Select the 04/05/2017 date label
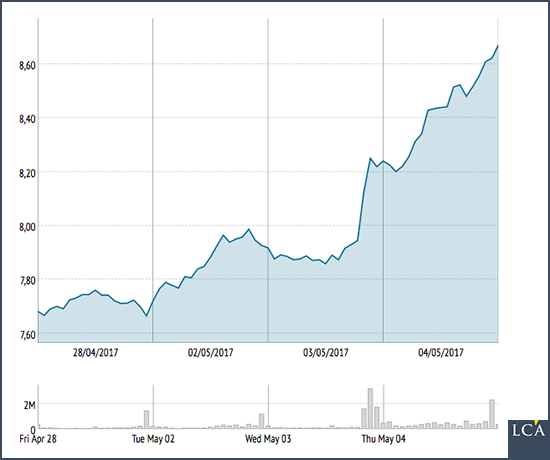 tap(441, 352)
